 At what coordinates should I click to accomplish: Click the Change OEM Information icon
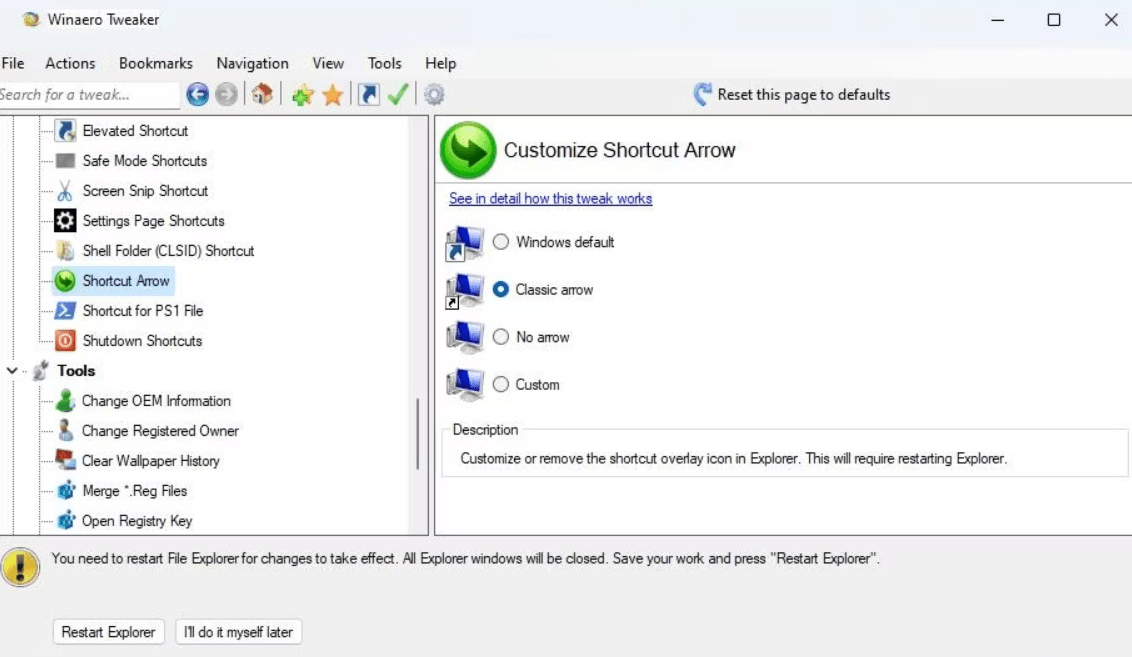65,400
